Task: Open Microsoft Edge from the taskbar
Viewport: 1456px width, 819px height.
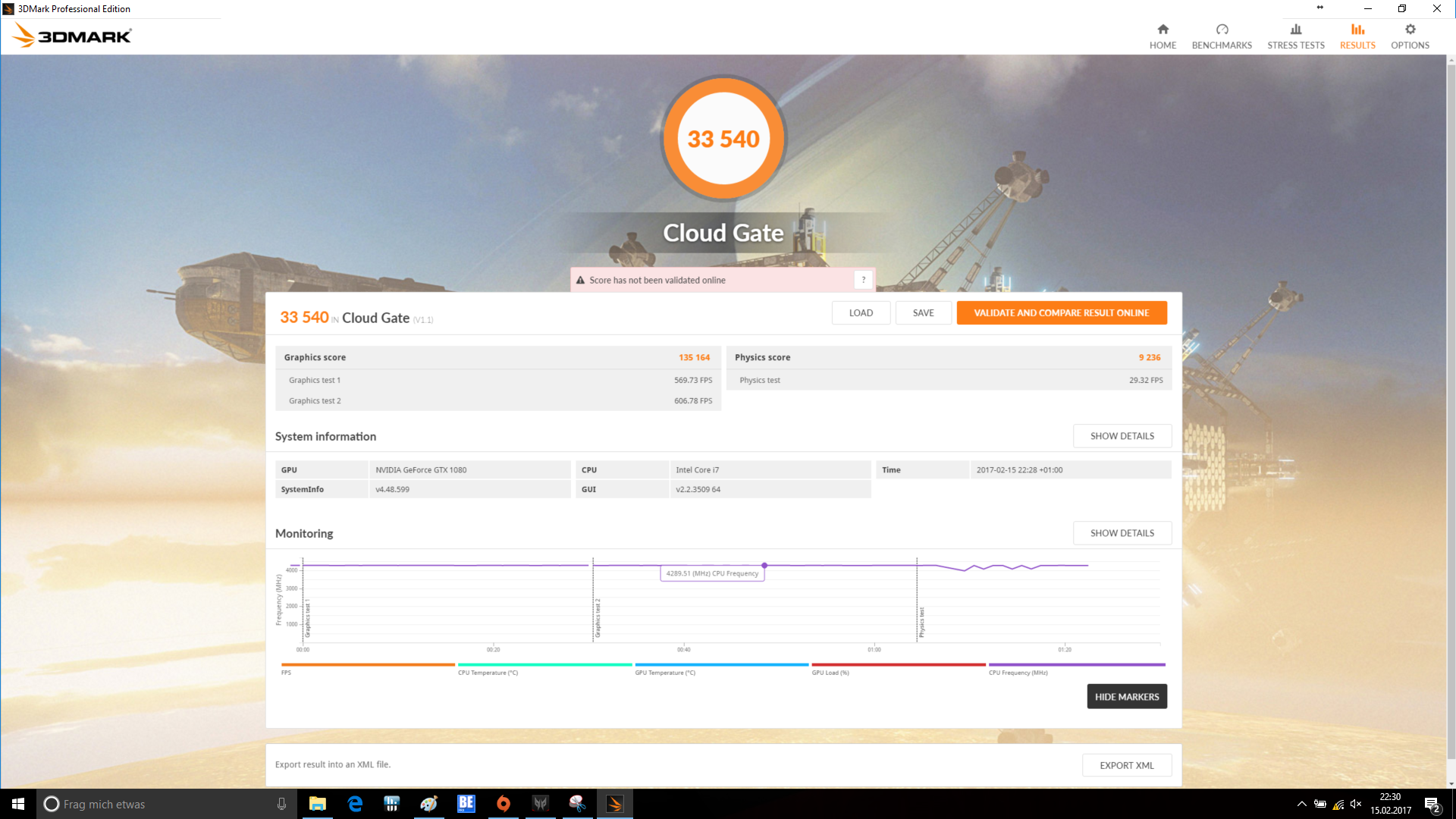Action: 355,804
